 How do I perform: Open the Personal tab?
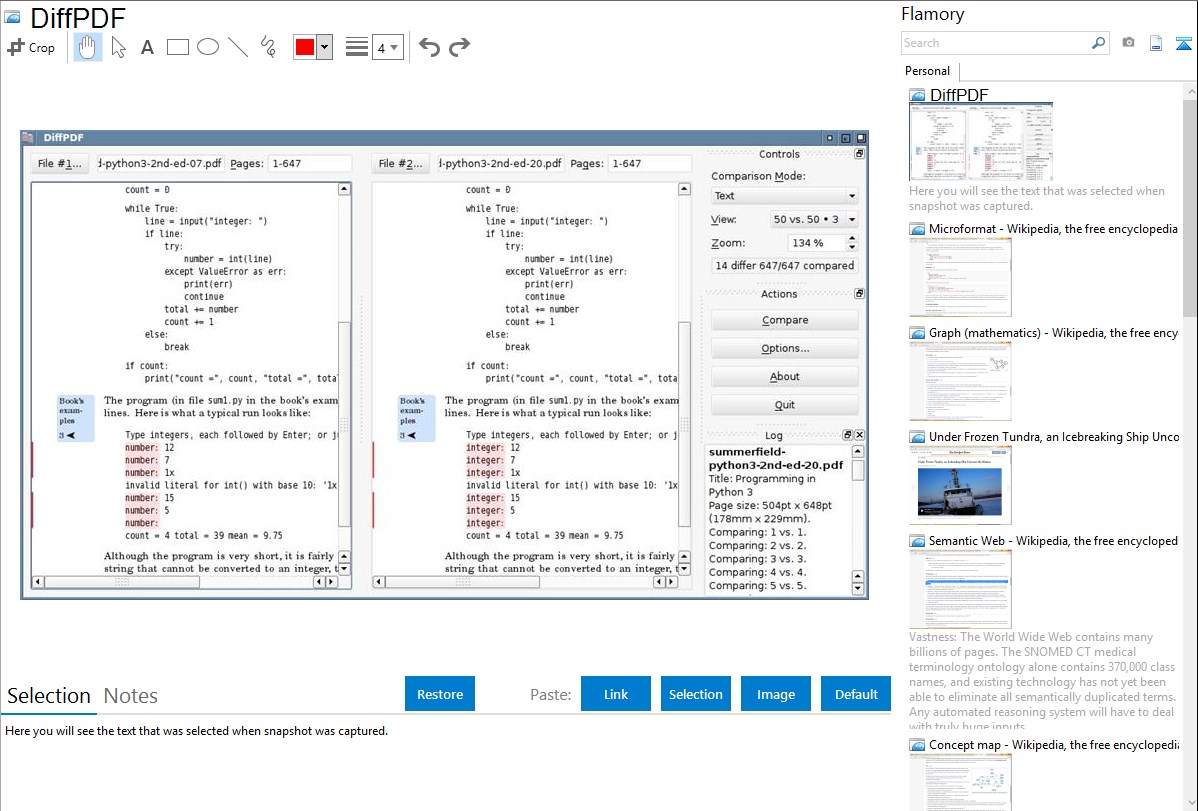pos(927,71)
